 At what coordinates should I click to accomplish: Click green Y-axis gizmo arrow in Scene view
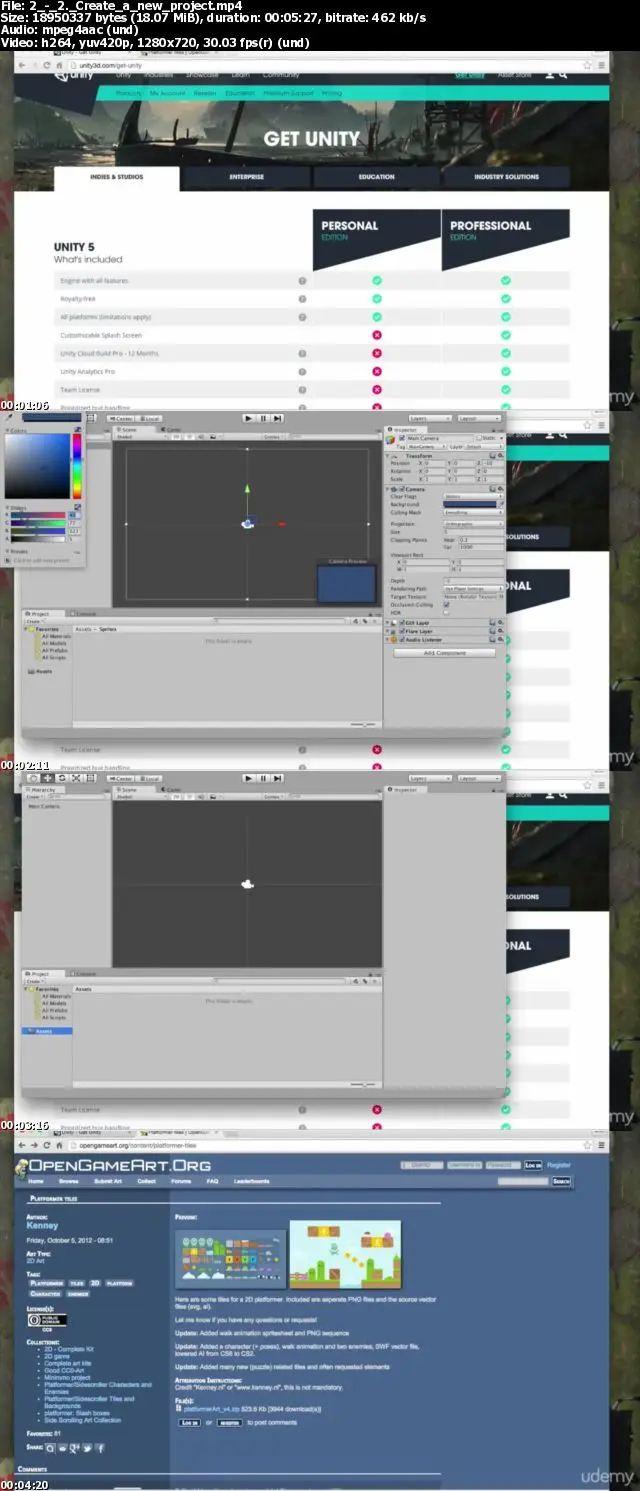[x=247, y=489]
